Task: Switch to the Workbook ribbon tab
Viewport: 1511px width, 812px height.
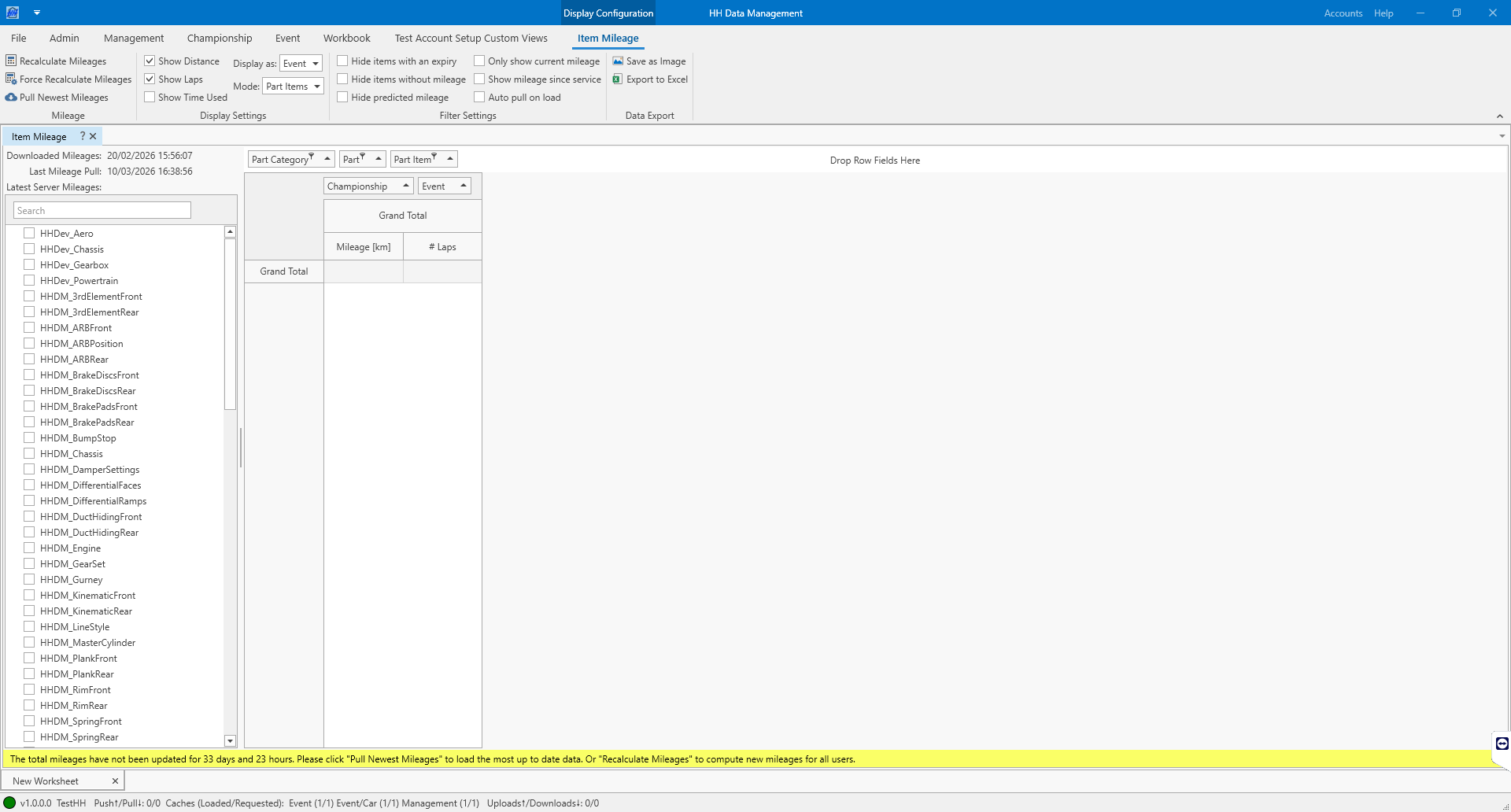Action: pos(346,38)
